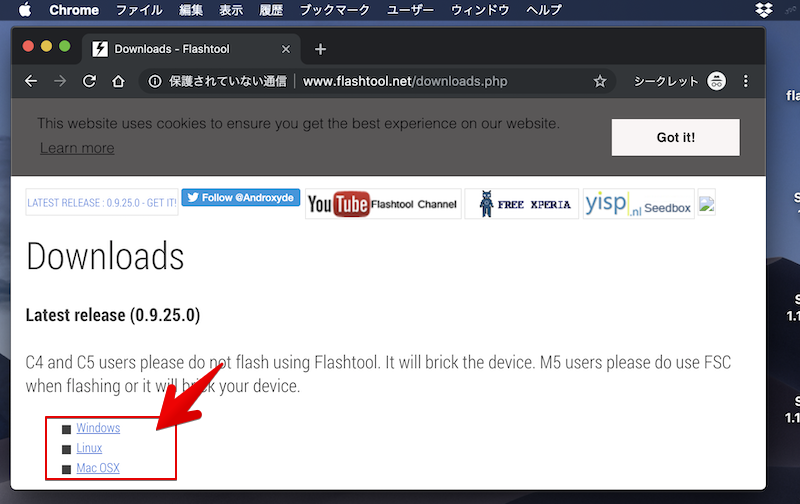This screenshot has height=504, width=800.
Task: Open Chrome three-dot menu
Action: 746,81
